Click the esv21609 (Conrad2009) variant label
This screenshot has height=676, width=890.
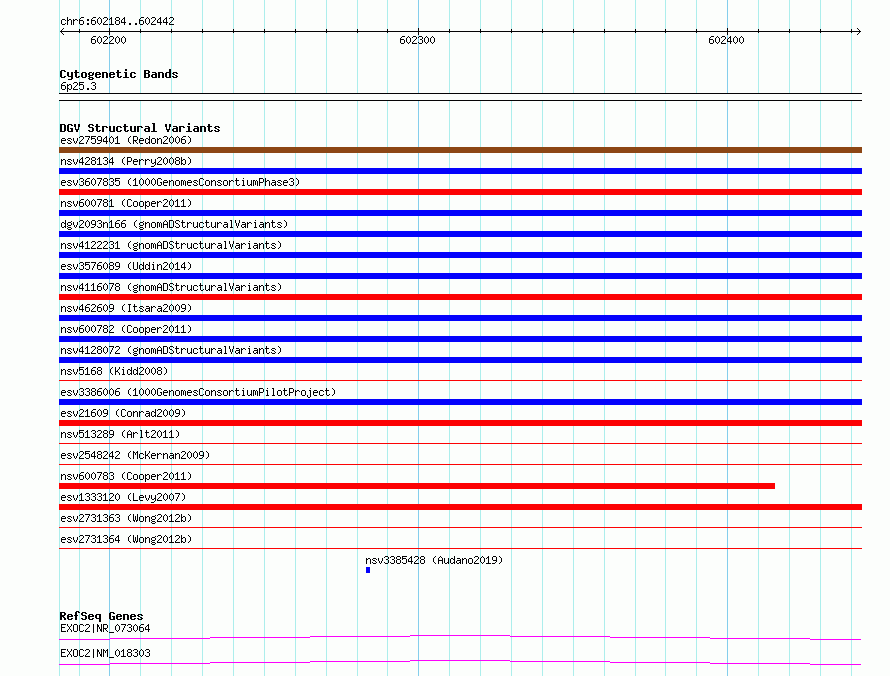[x=123, y=413]
